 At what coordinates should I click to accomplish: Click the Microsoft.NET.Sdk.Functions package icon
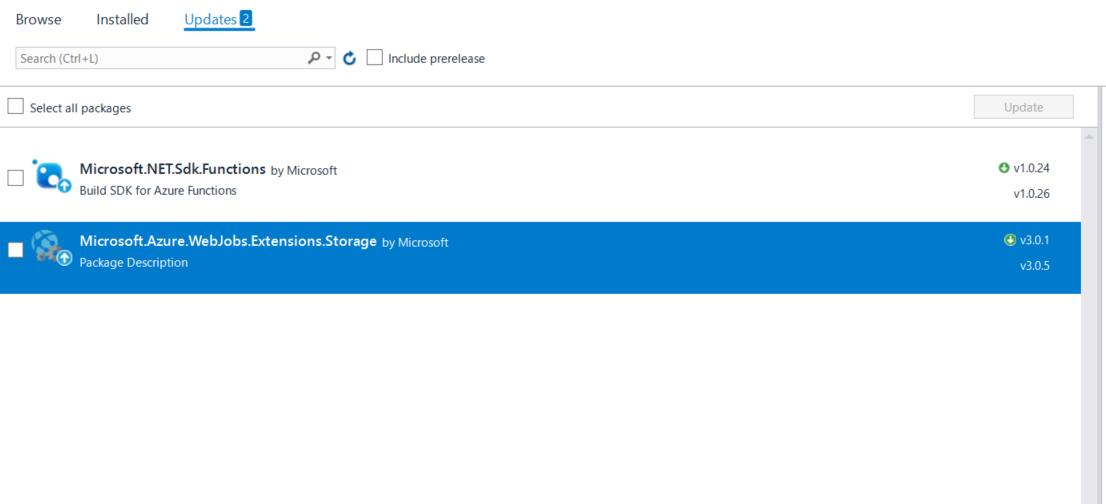[51, 176]
